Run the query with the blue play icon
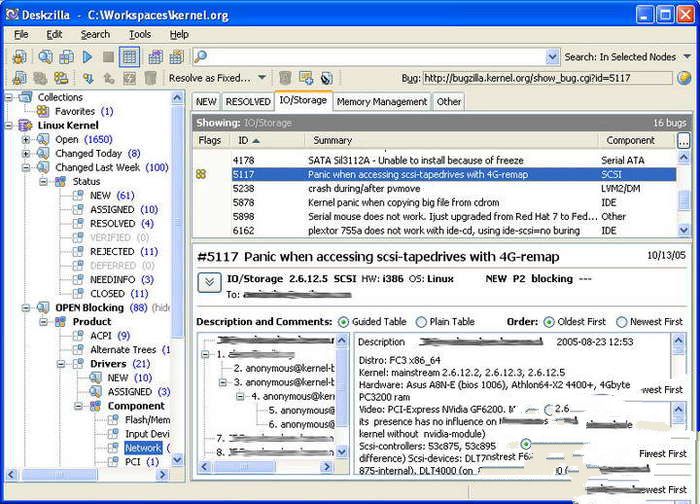Screen dimensions: 700x504 tap(88, 57)
